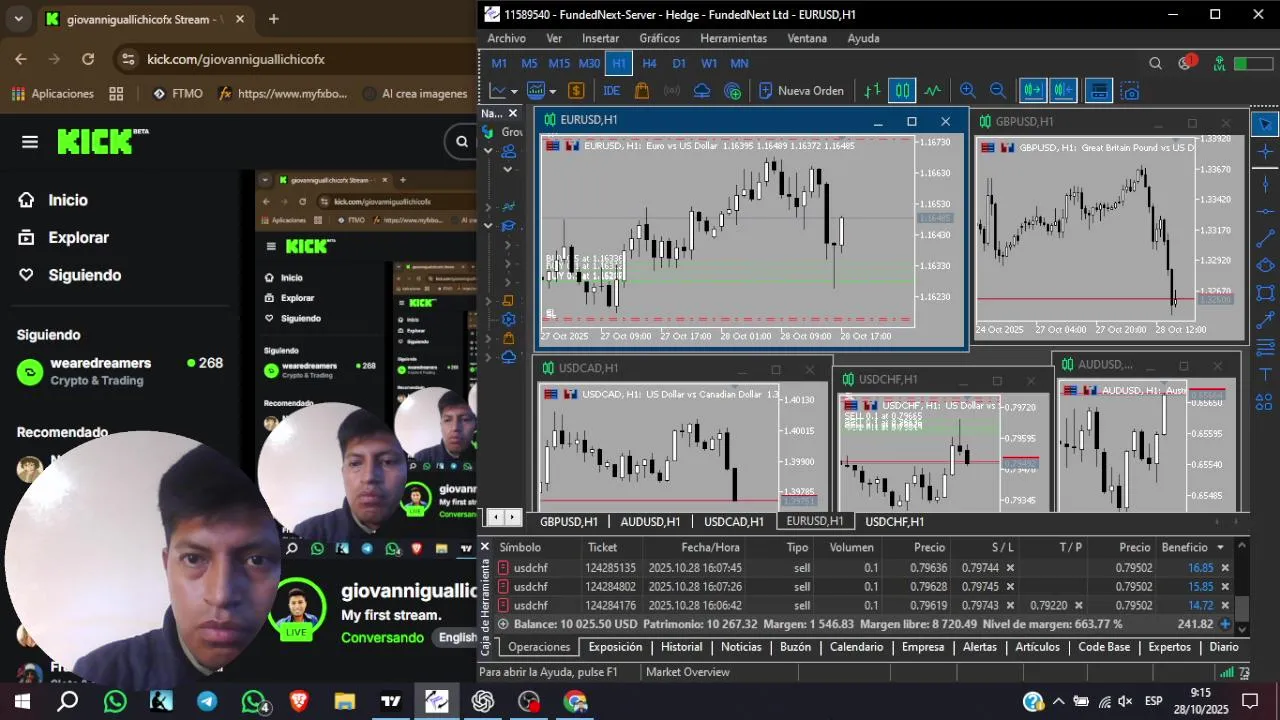Switch timeframe to W1

pyautogui.click(x=709, y=63)
